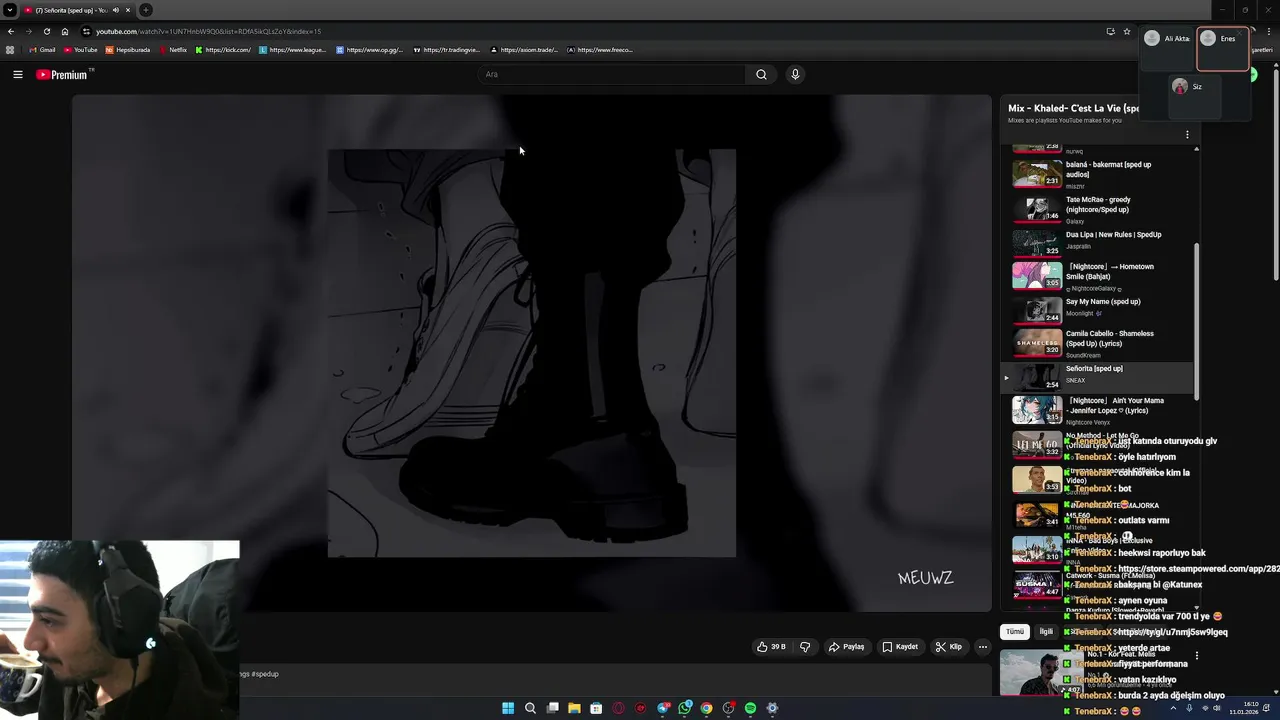Start voice search with microphone icon
Viewport: 1280px width, 720px height.
click(795, 74)
